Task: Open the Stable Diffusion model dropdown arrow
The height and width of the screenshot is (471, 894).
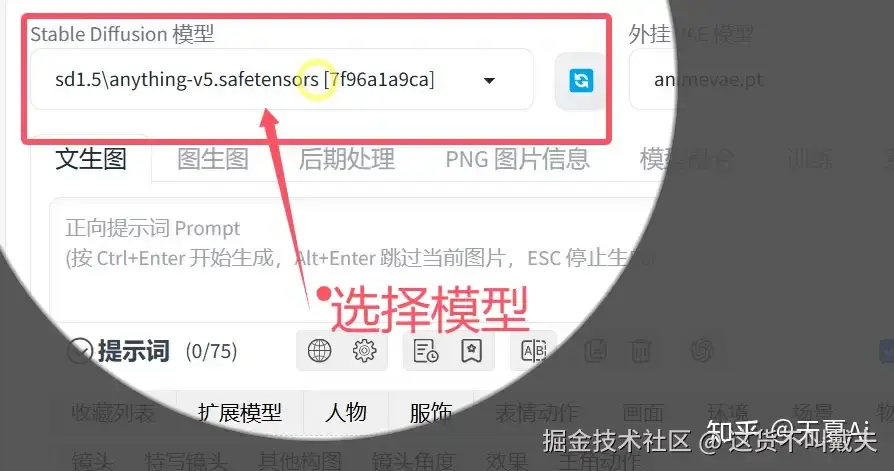Action: click(489, 80)
